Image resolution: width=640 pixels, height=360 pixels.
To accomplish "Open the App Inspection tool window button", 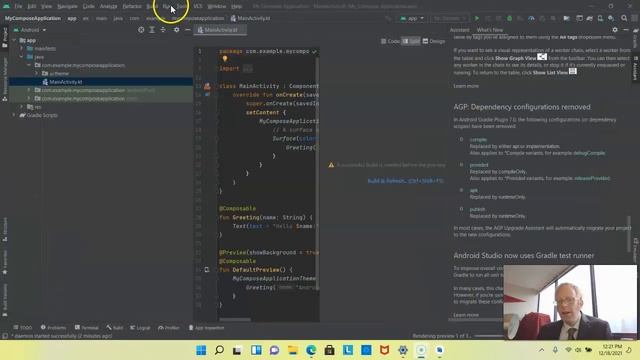I will [206, 328].
